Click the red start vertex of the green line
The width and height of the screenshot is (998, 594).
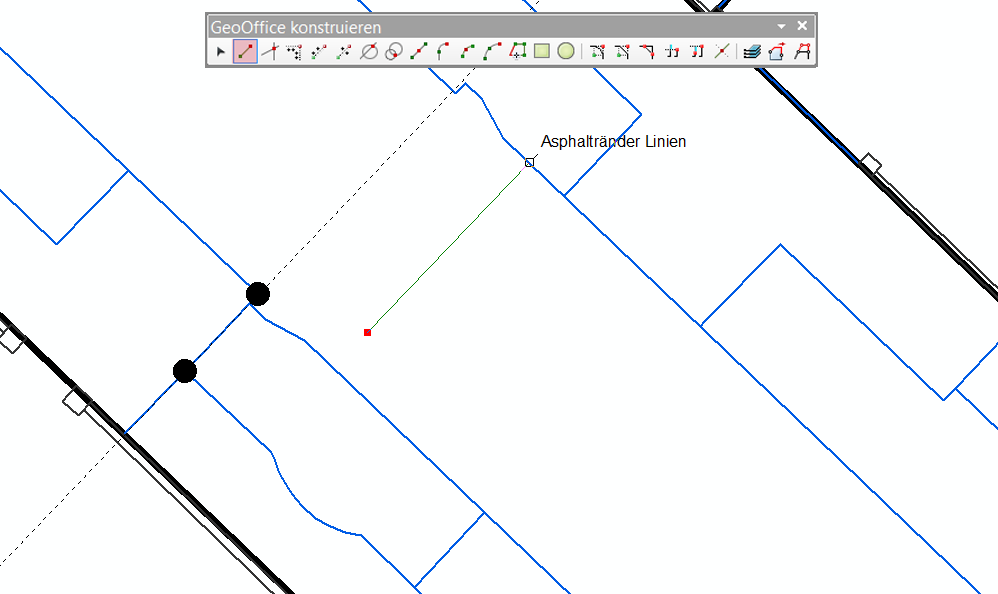pos(368,332)
